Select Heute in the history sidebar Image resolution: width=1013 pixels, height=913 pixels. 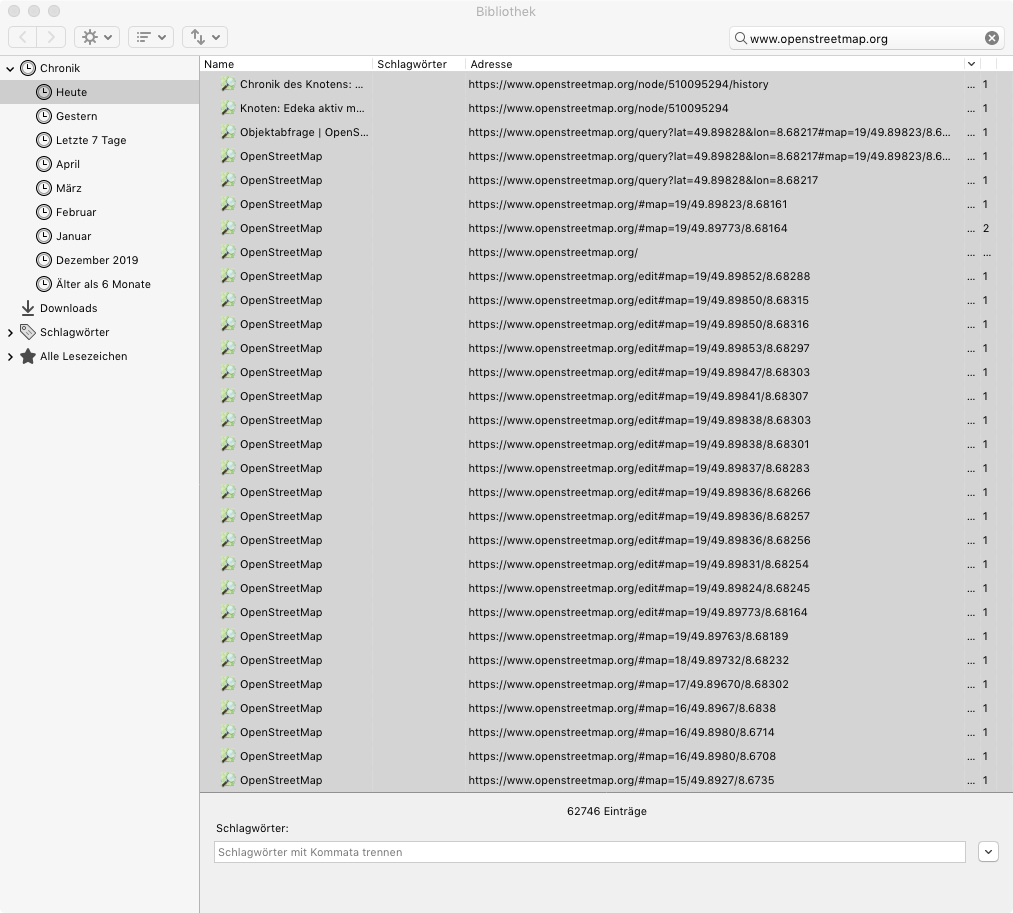(99, 92)
